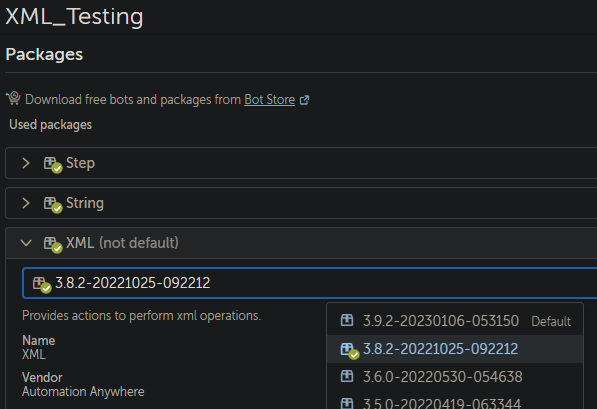
Task: Click the Step package label
Action: click(x=80, y=163)
